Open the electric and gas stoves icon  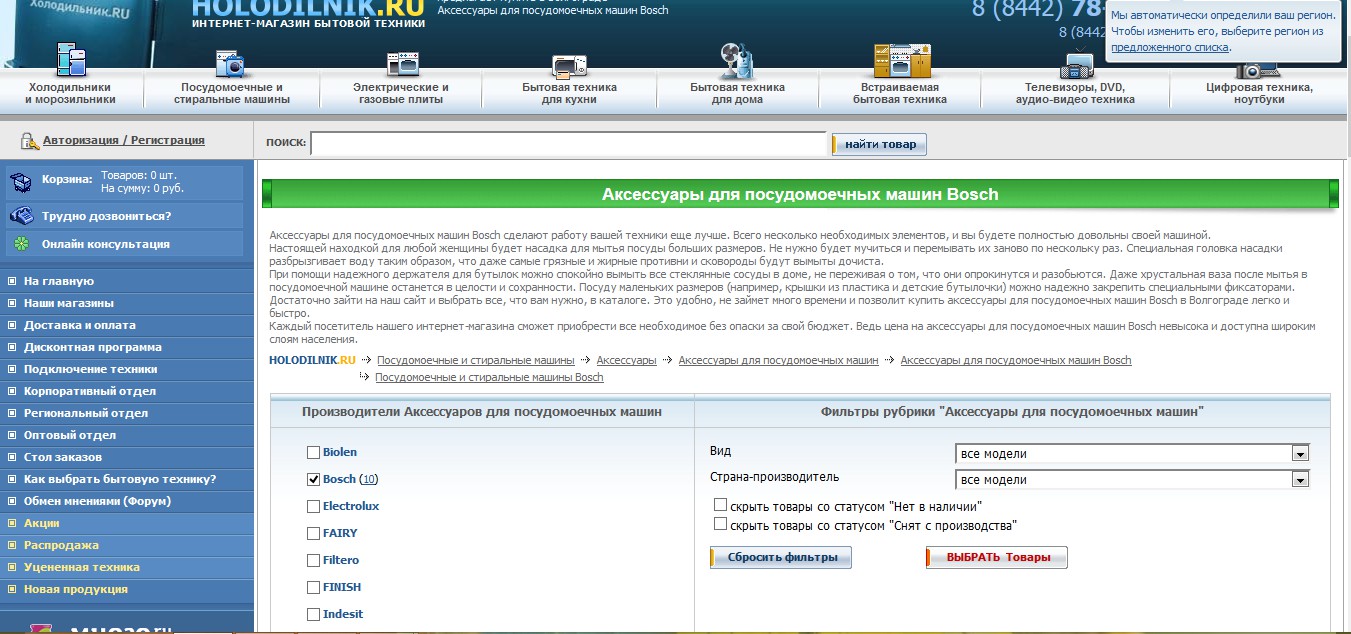(402, 65)
